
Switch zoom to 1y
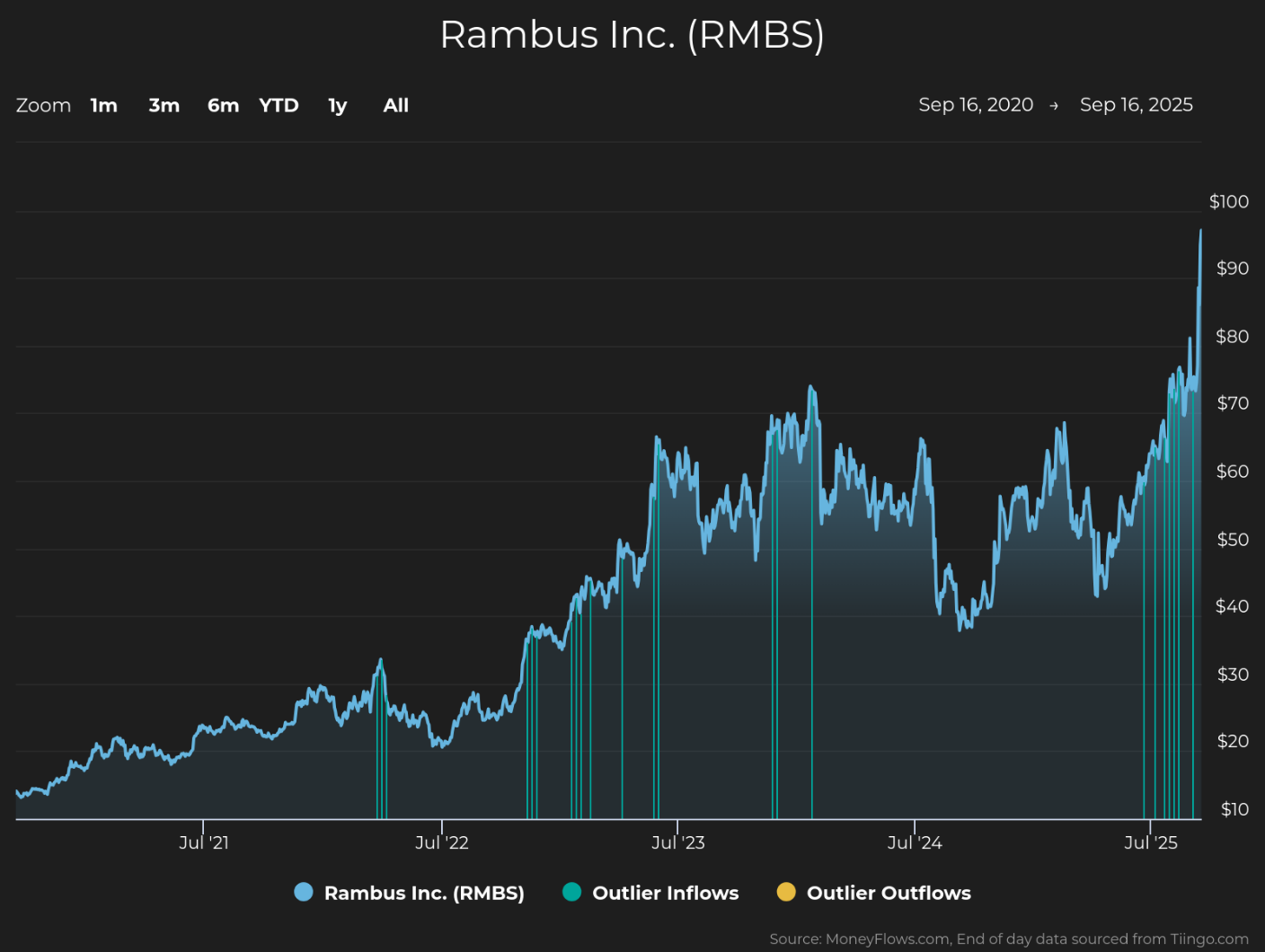pos(338,106)
